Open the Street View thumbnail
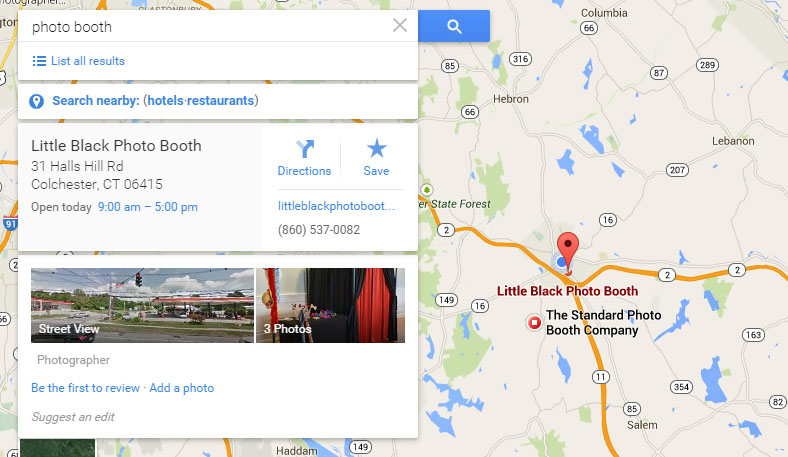The width and height of the screenshot is (788, 457). 142,305
